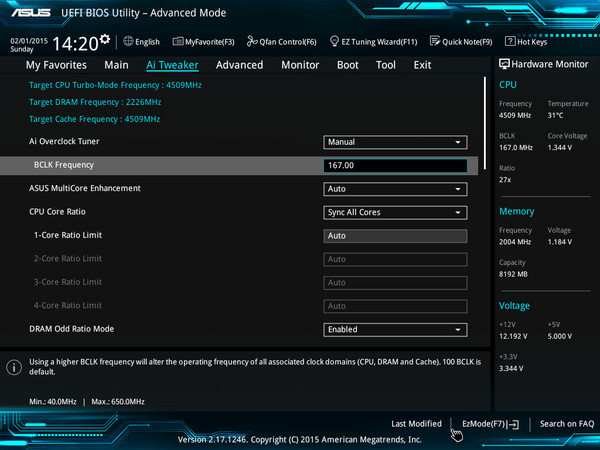Open the Tool tab

pos(386,65)
